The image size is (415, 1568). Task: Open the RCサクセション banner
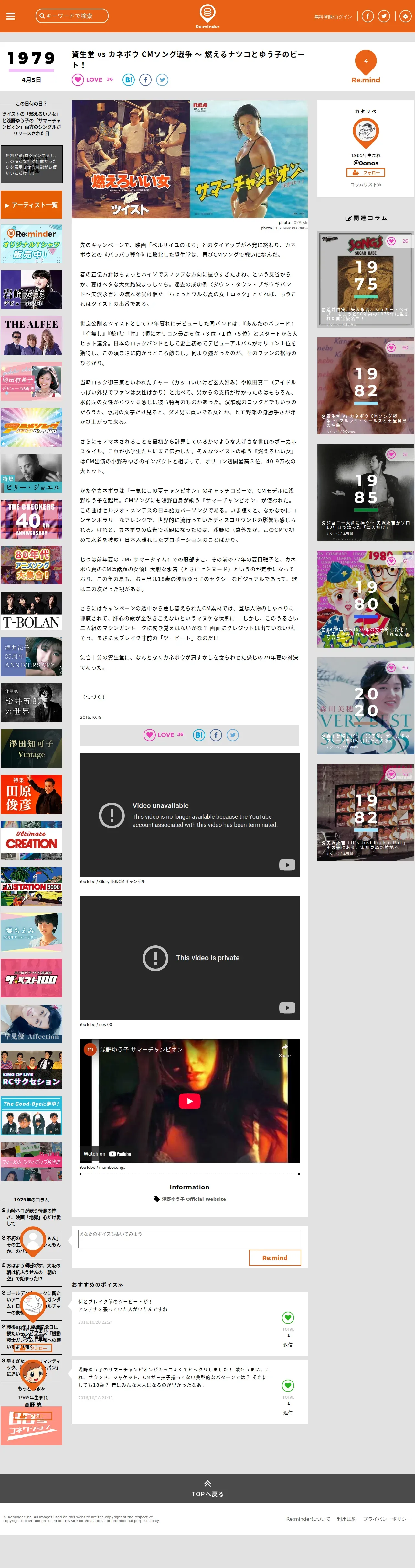(31, 1070)
